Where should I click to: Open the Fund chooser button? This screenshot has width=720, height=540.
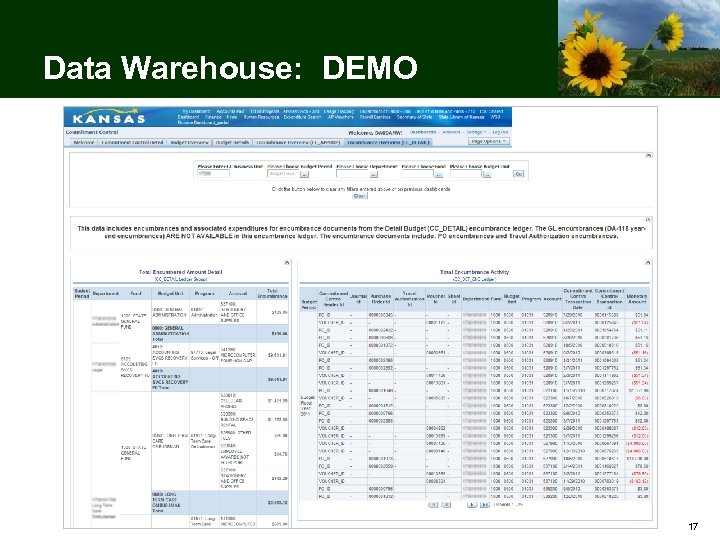click(x=439, y=174)
